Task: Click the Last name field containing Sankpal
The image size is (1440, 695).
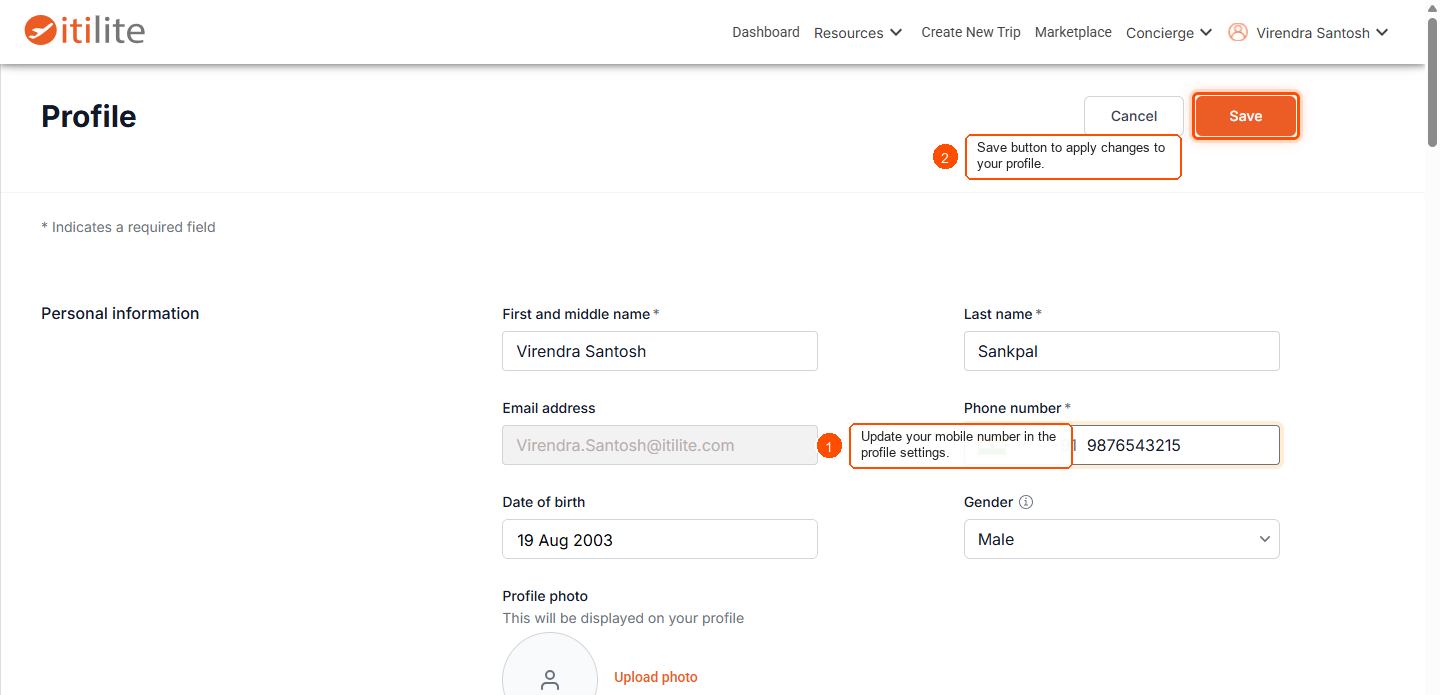Action: pos(1122,351)
